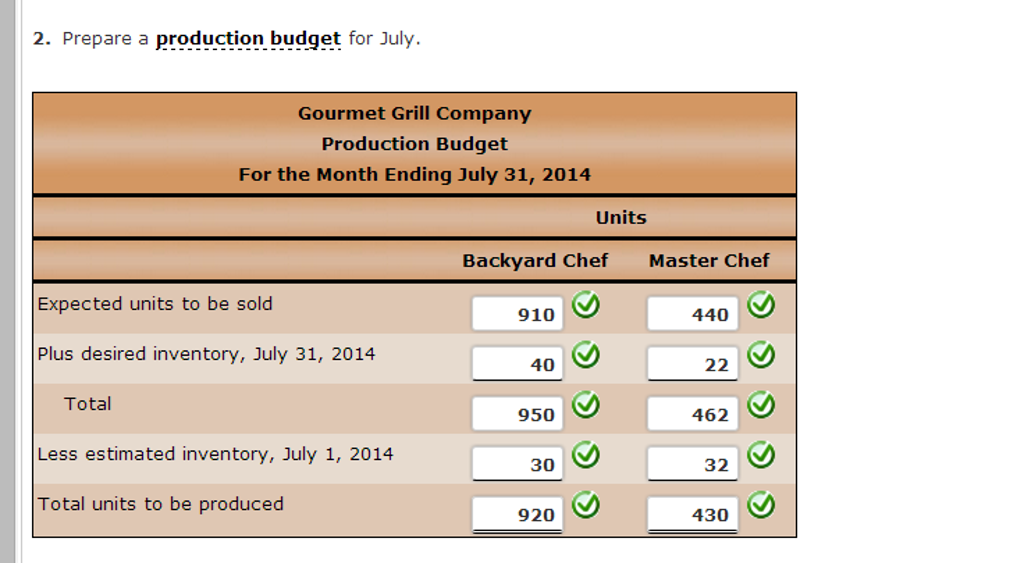The width and height of the screenshot is (1024, 563).
Task: Click checkmark beside Backyard Chef 920 produced
Action: point(586,505)
